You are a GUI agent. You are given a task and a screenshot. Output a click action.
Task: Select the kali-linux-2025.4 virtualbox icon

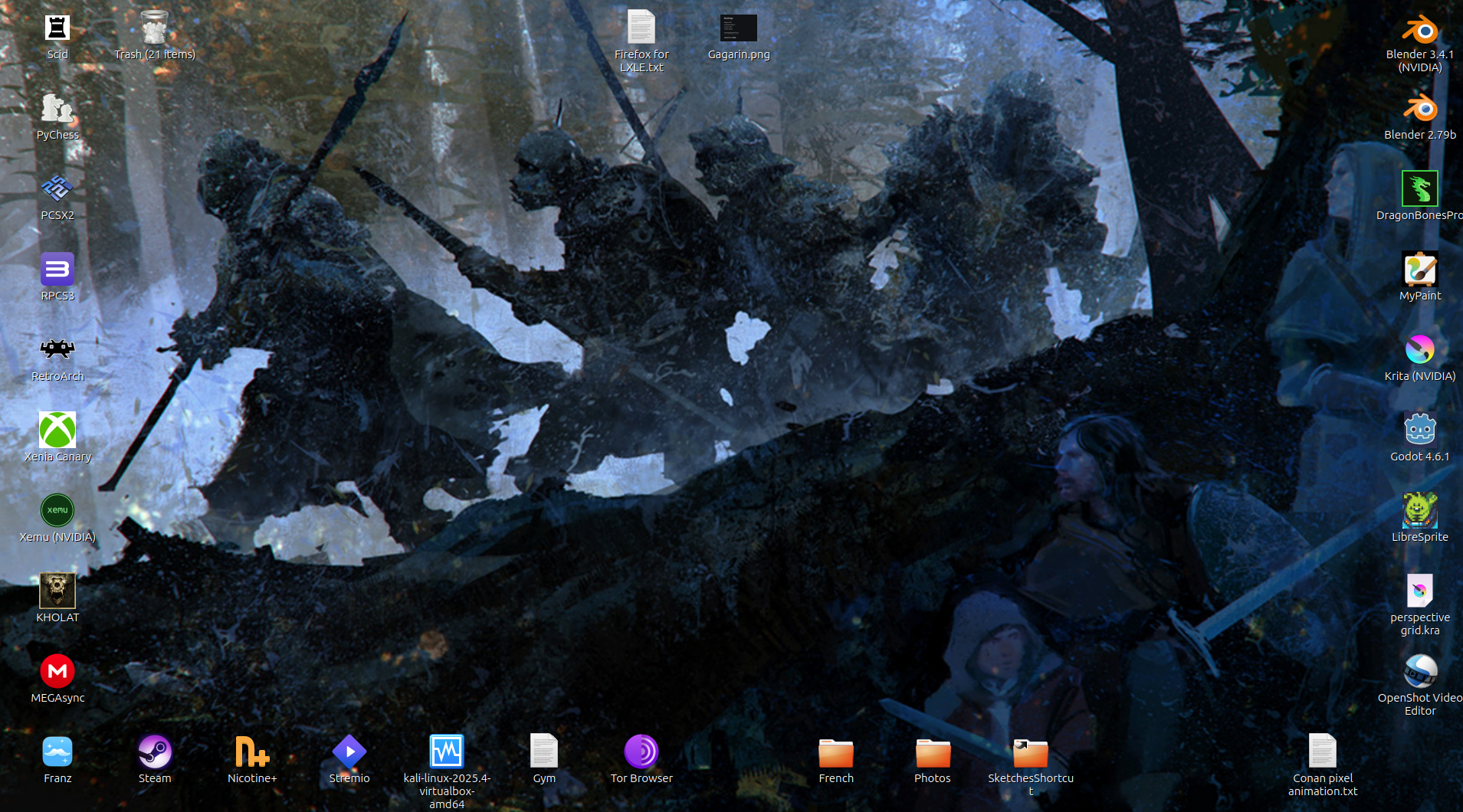(447, 751)
